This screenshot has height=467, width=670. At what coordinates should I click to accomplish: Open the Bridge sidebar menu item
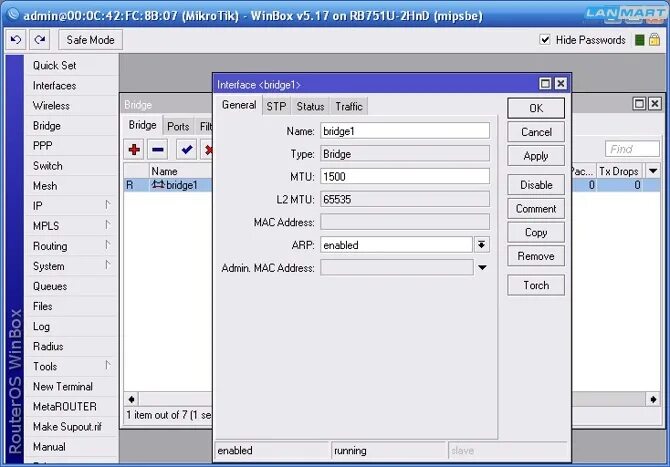47,126
